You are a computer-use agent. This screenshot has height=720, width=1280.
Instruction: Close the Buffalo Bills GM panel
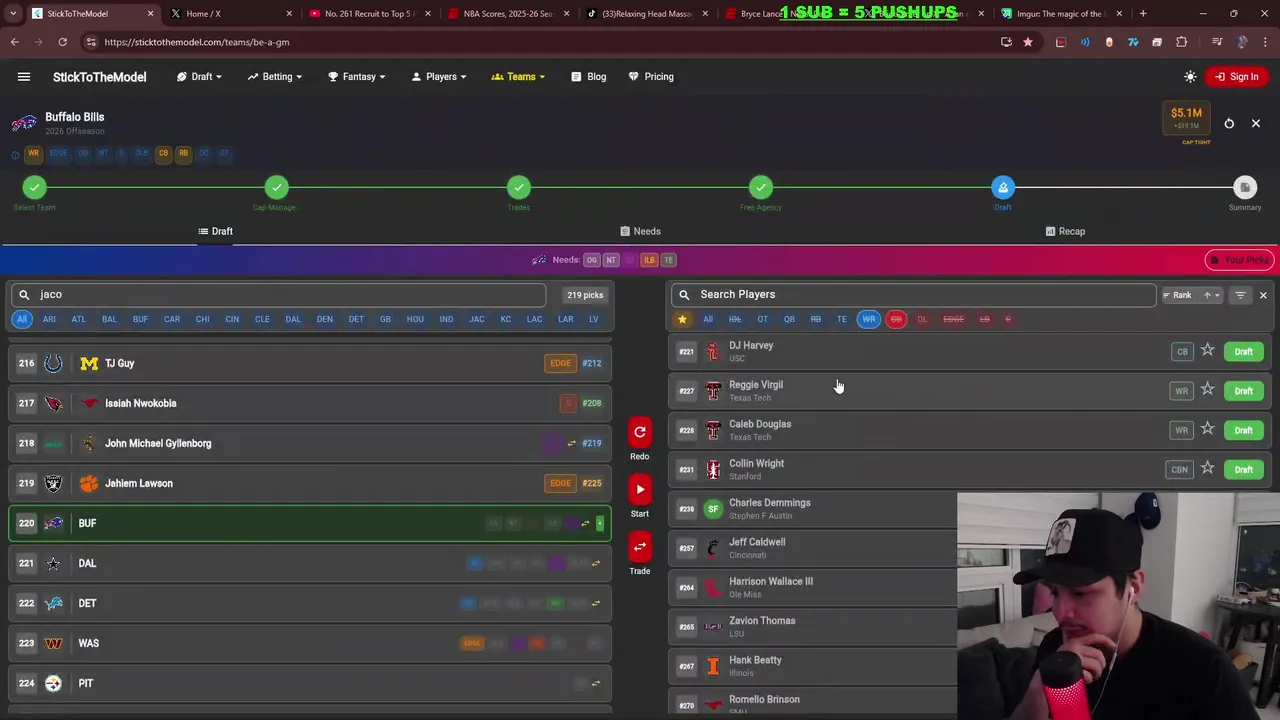pyautogui.click(x=1256, y=124)
